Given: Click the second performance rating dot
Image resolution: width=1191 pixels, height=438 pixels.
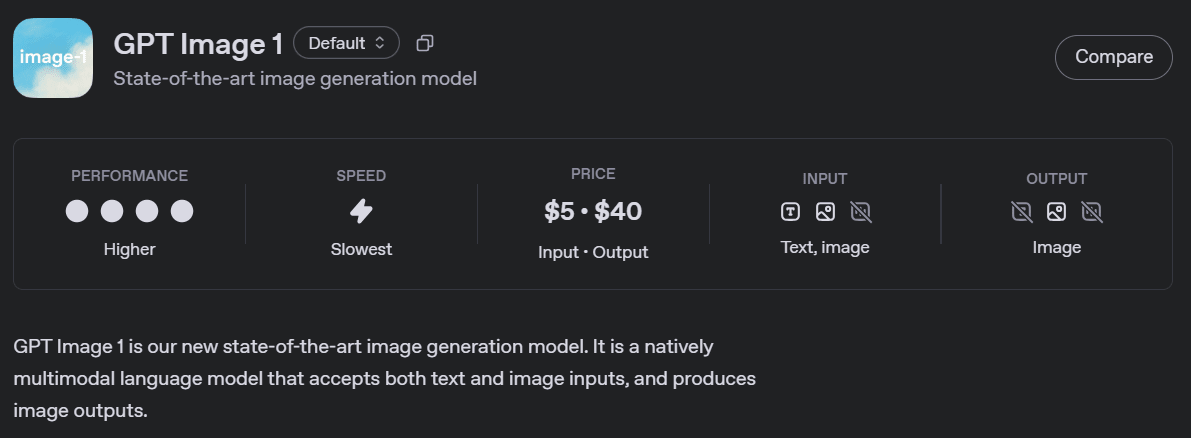Looking at the screenshot, I should (x=112, y=211).
